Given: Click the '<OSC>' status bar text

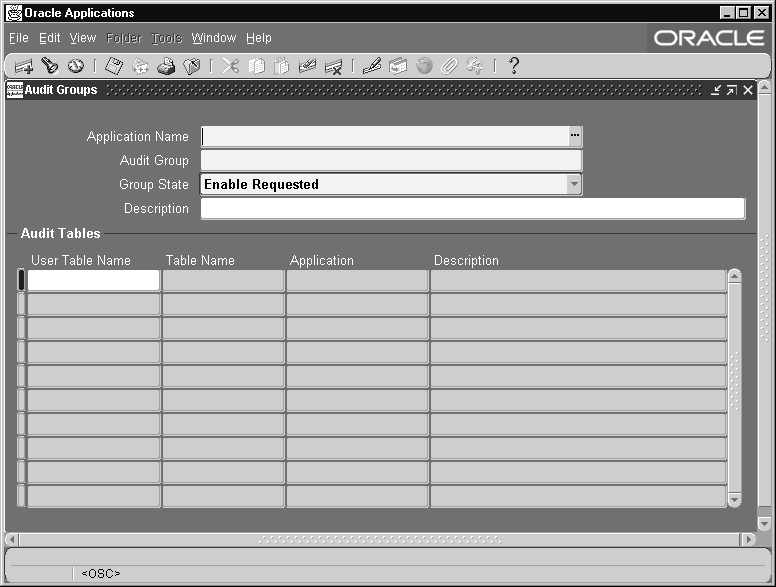Looking at the screenshot, I should click(100, 573).
